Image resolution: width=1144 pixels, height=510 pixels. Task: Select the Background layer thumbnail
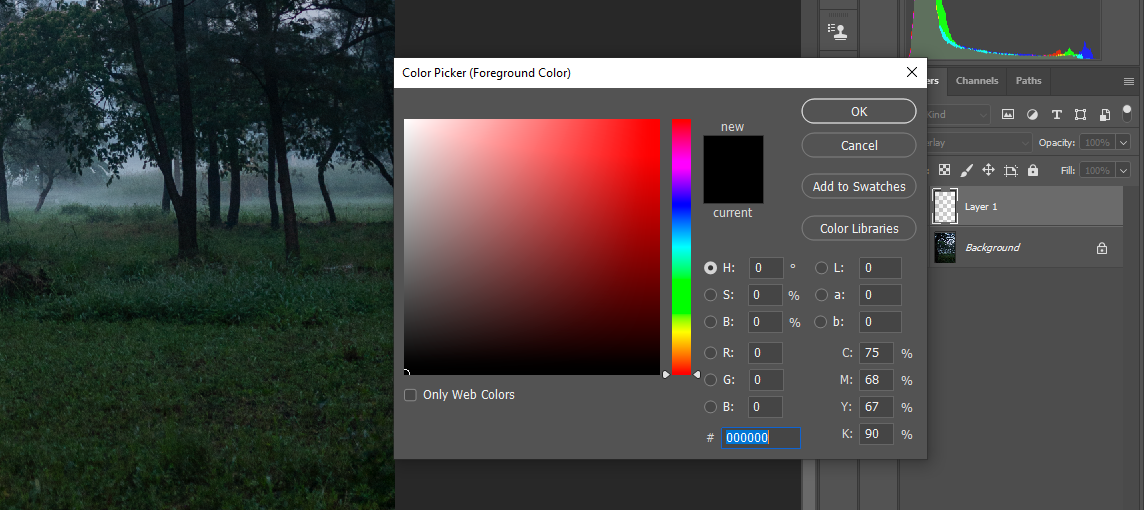click(x=945, y=247)
